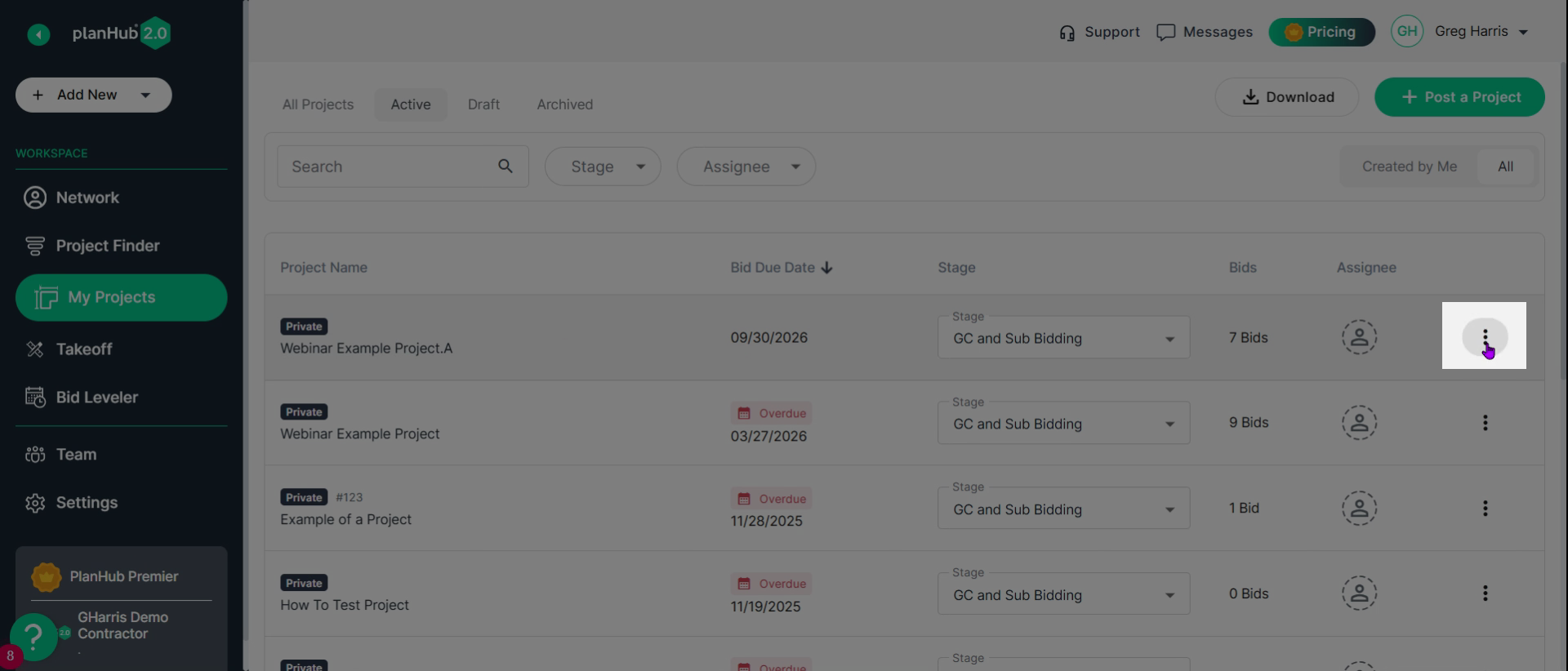Open the Assignee filter dropdown
Screen dimensions: 1568x671
pos(746,167)
